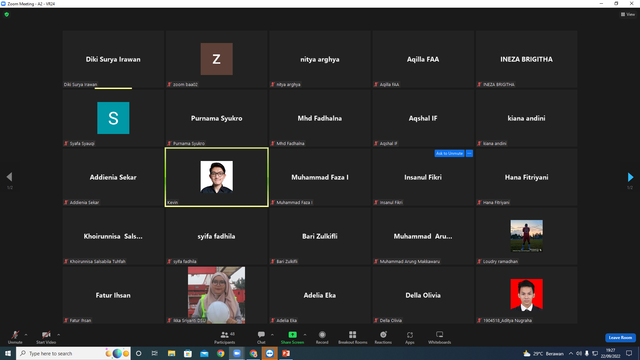Open the View layout menu

(628, 14)
